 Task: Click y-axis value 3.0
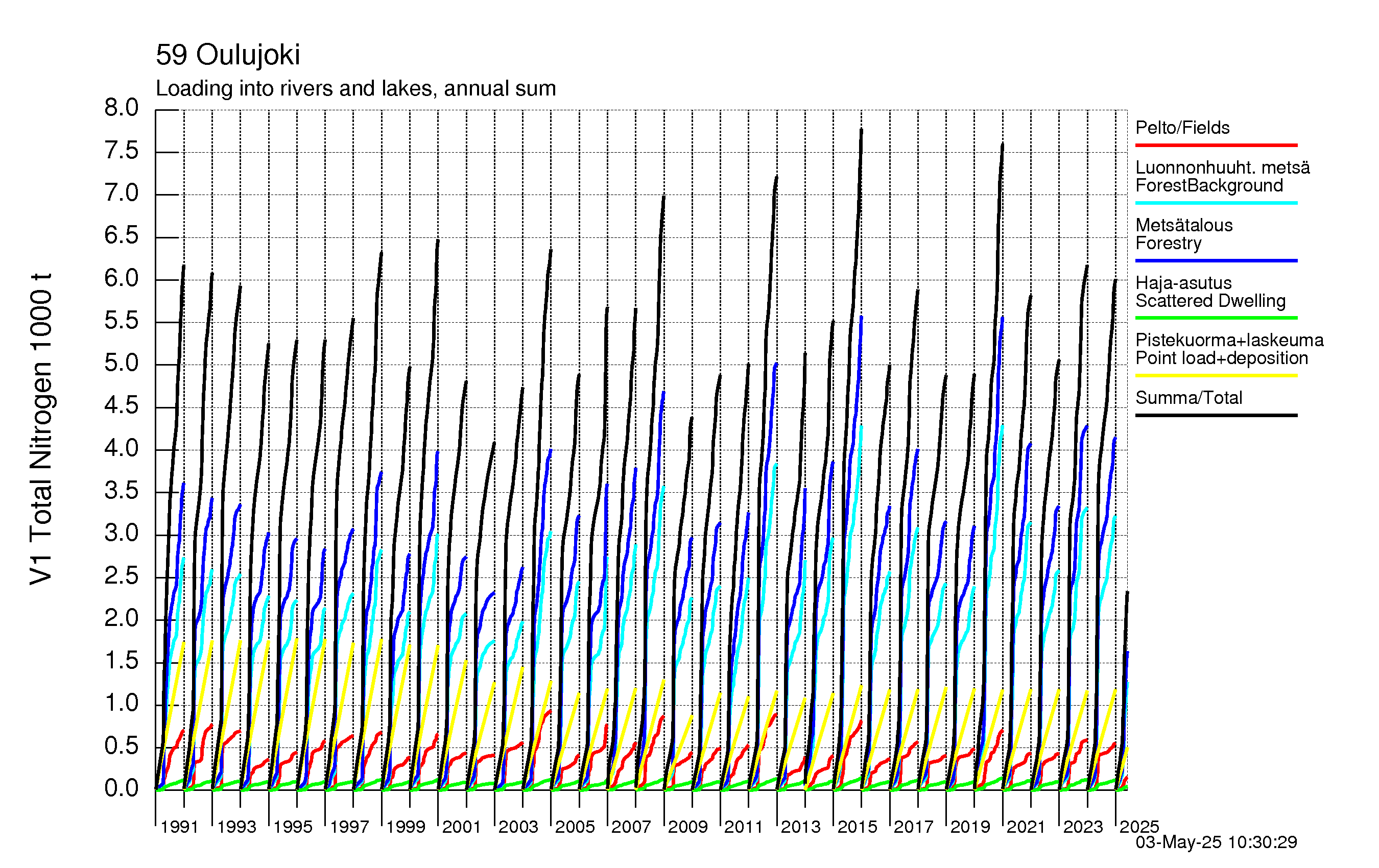pos(122,534)
